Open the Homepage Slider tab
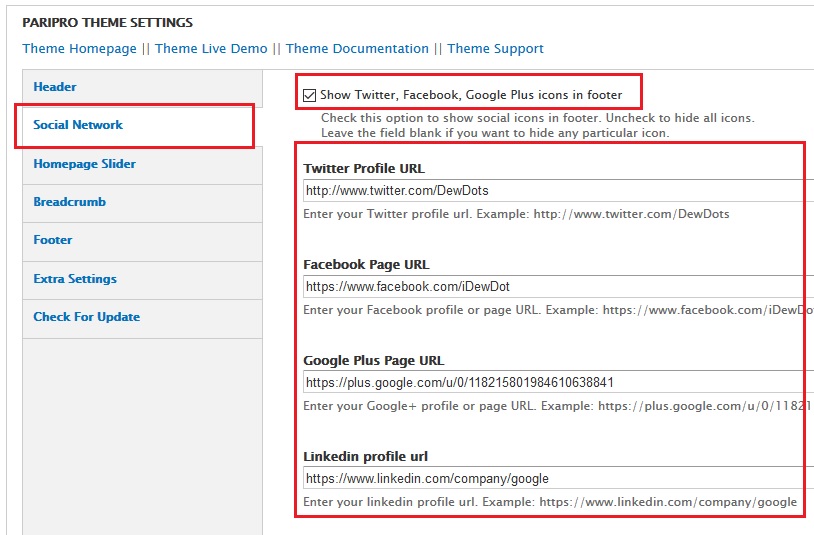 [84, 164]
